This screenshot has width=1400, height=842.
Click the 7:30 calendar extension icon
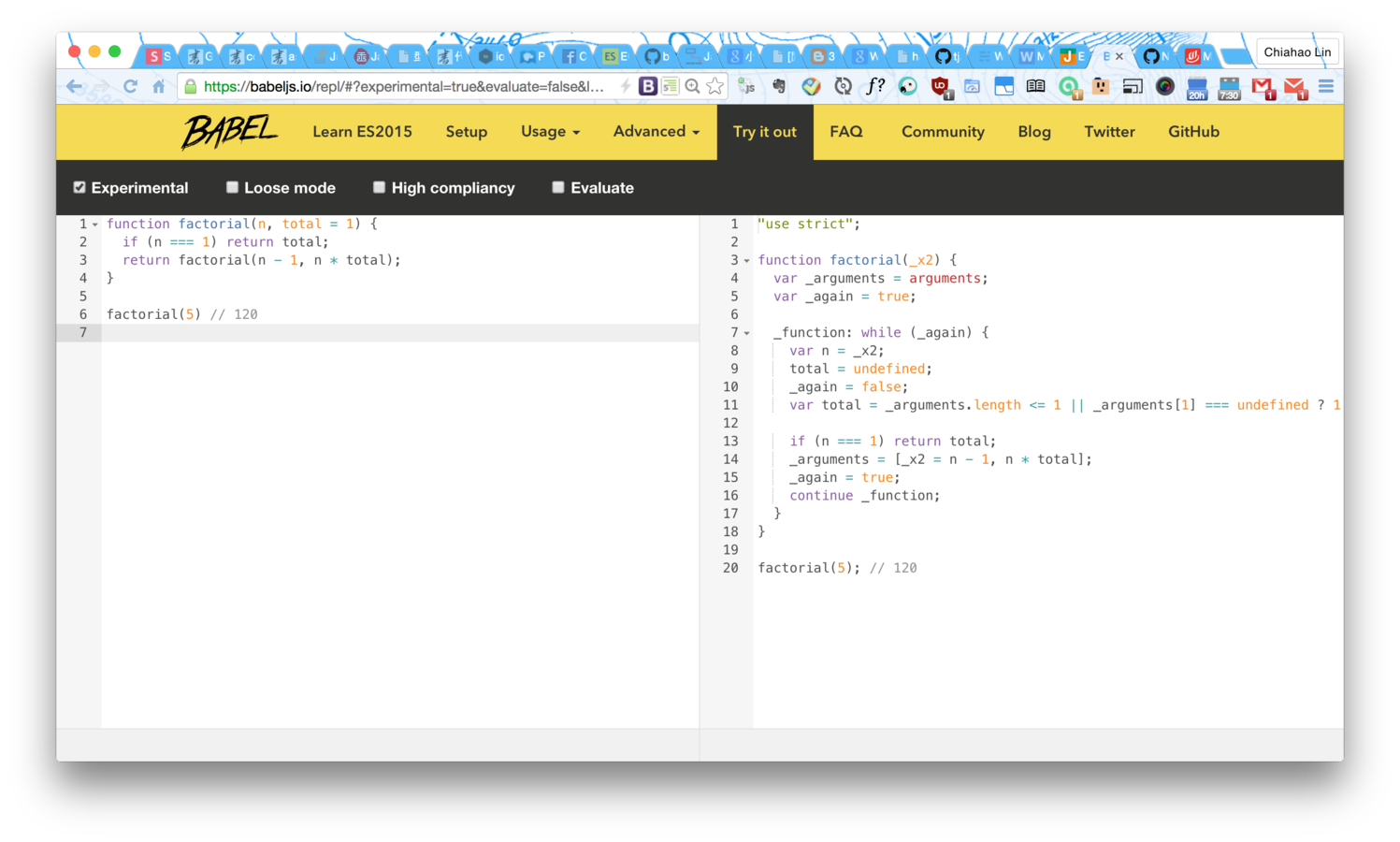coord(1229,88)
